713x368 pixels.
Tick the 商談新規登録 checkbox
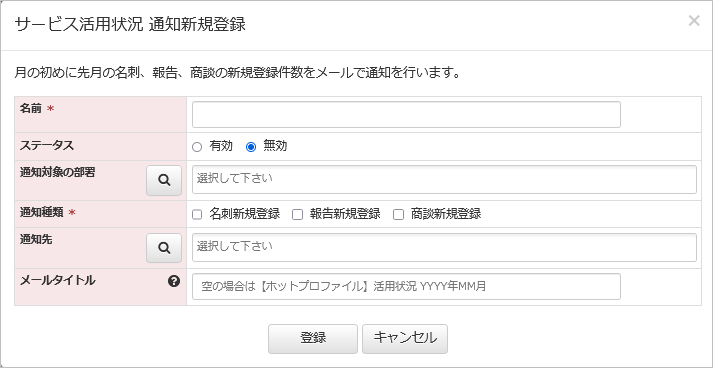click(x=398, y=215)
